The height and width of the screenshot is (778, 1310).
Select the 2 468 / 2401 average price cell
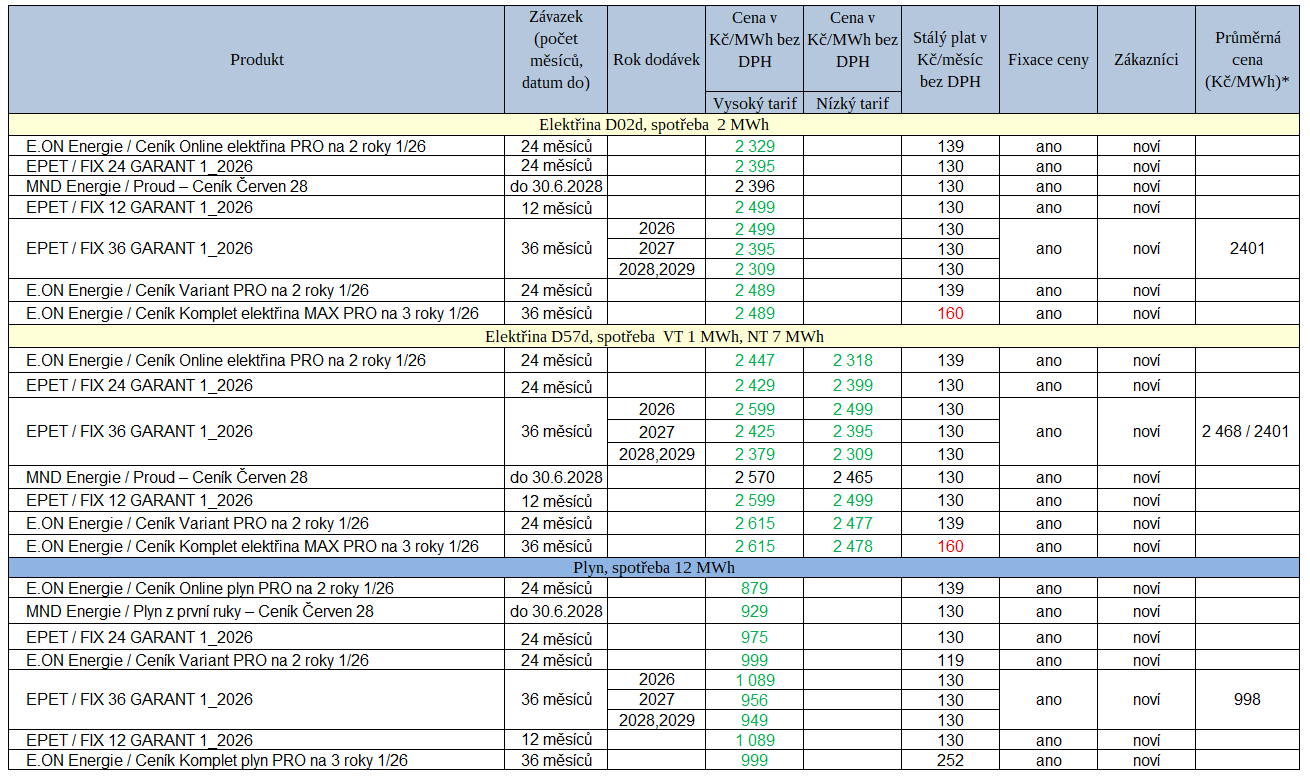click(1245, 432)
